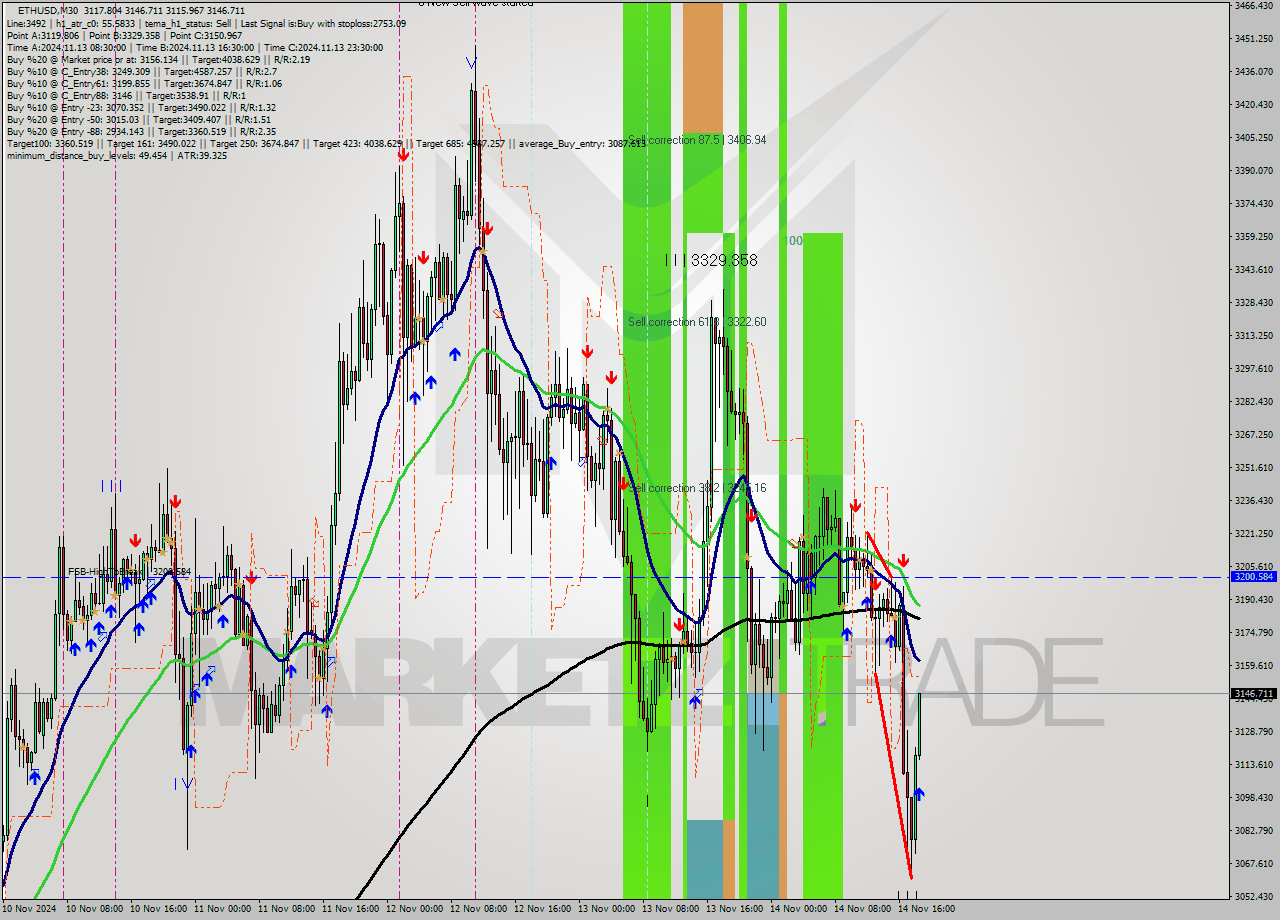
Task: Click price axis value 3098.430
Action: click(1254, 797)
